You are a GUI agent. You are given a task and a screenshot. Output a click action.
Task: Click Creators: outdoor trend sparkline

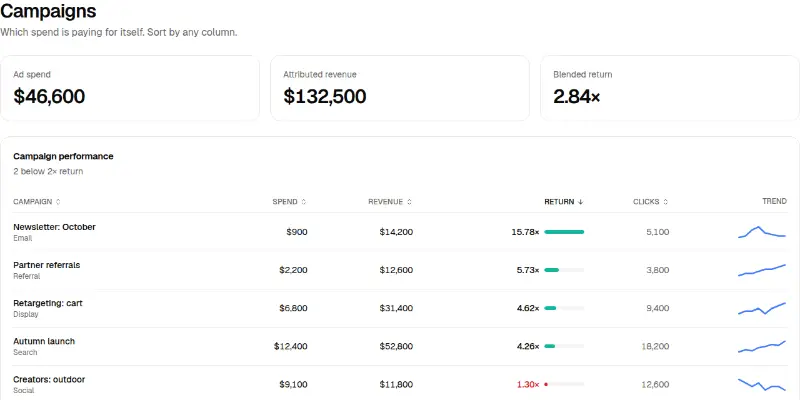coord(762,384)
